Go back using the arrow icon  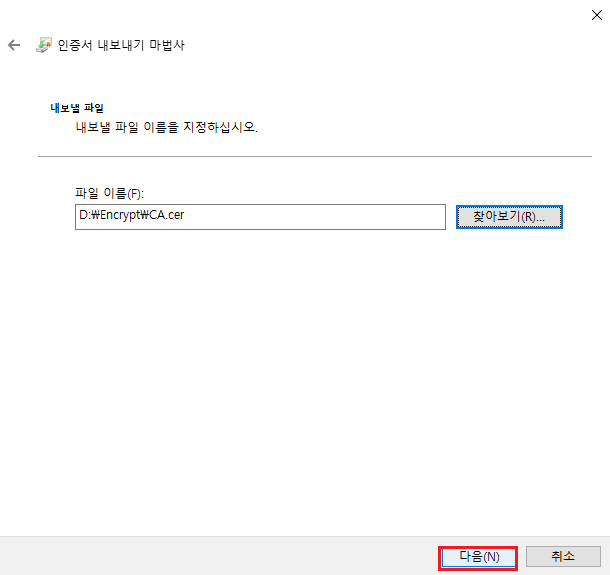click(x=14, y=45)
